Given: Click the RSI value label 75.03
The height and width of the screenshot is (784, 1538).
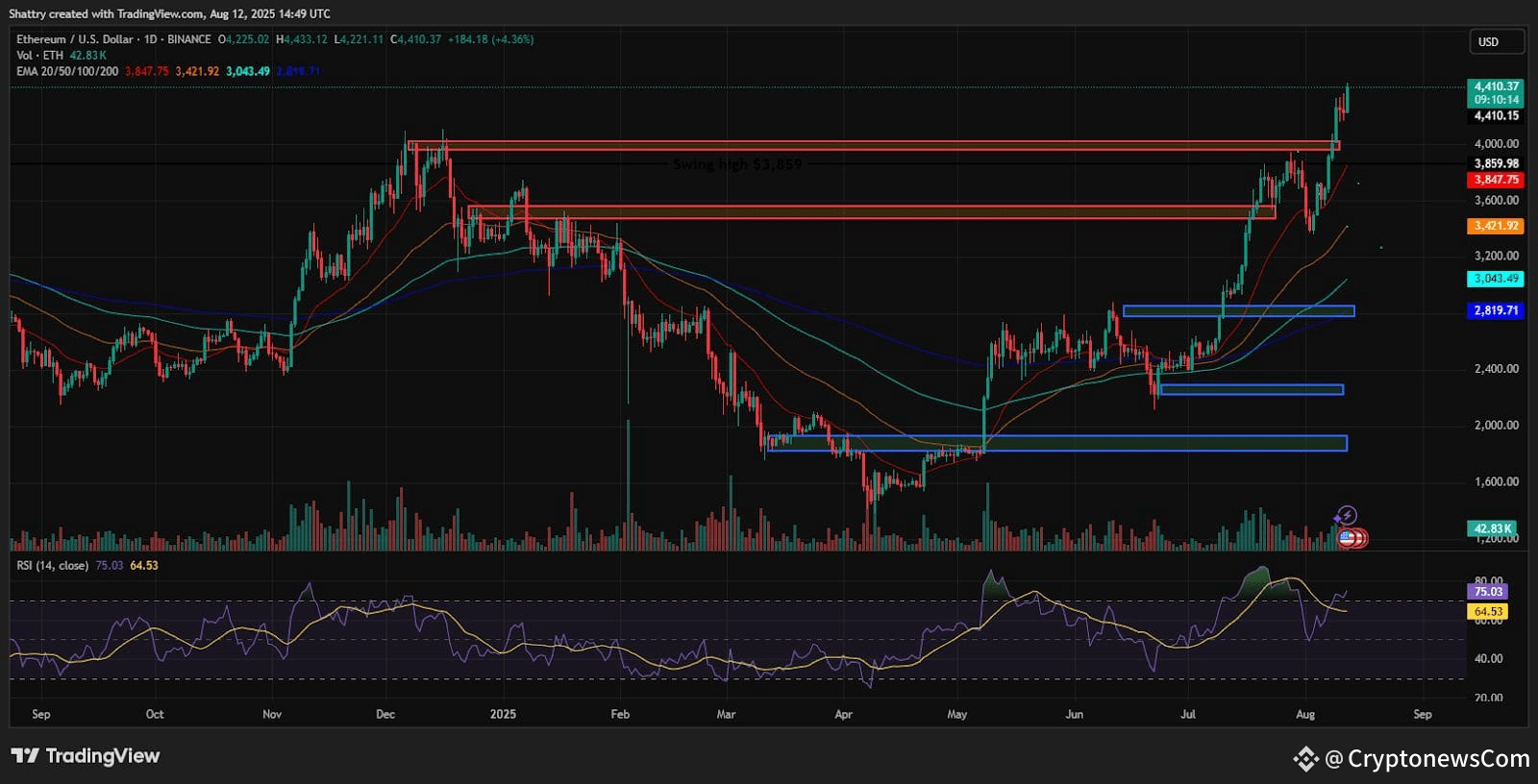Looking at the screenshot, I should [x=1487, y=592].
